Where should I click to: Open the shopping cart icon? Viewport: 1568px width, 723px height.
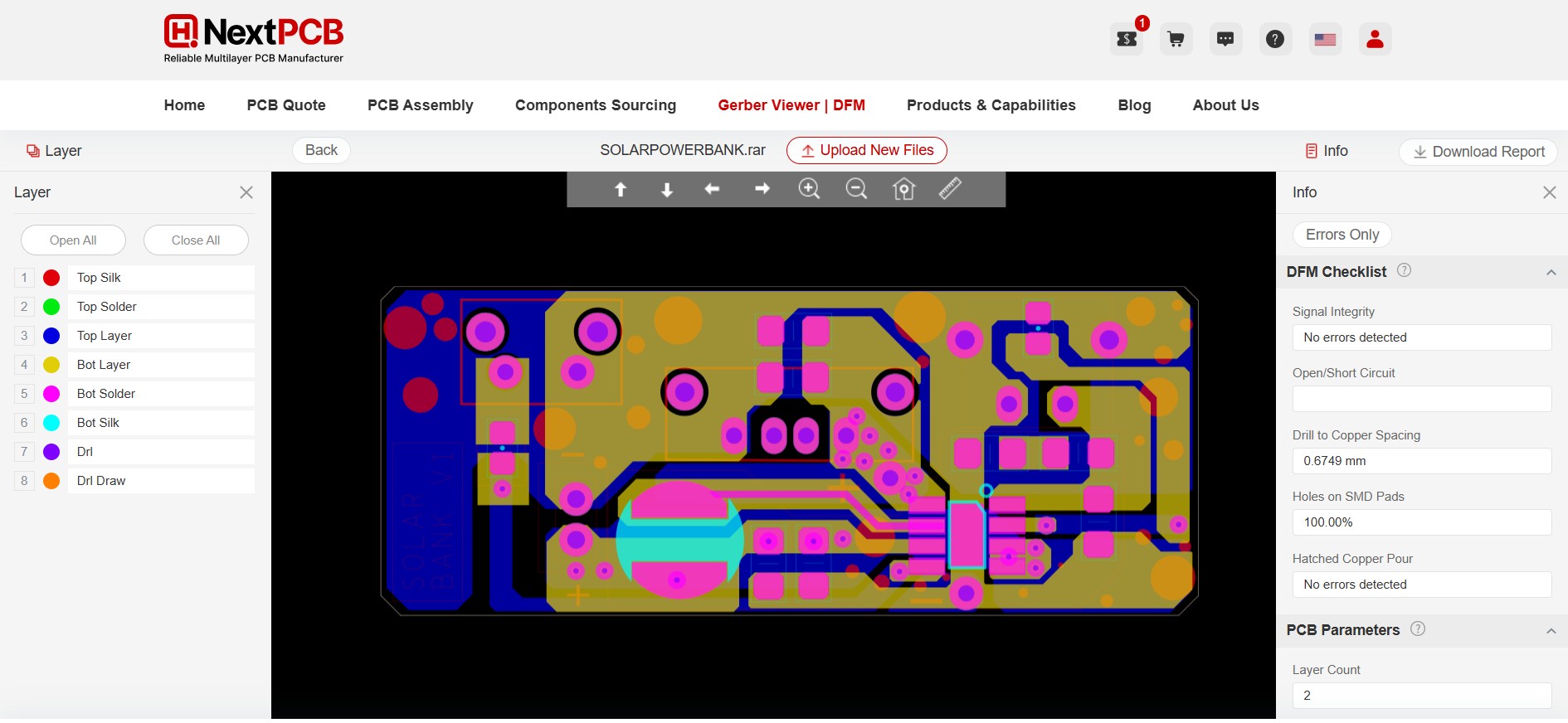tap(1176, 39)
